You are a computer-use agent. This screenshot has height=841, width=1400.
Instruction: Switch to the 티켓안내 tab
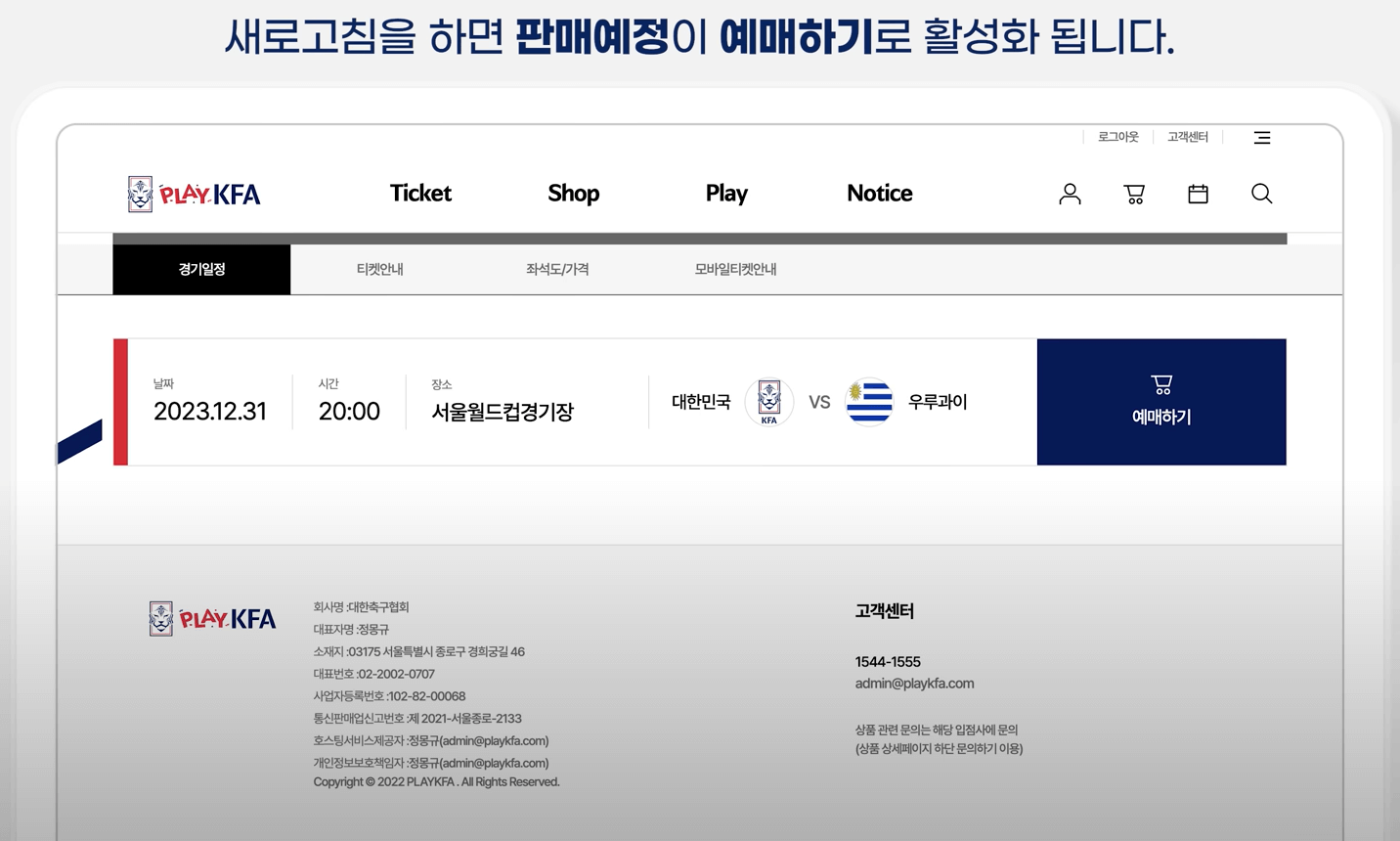coord(379,269)
